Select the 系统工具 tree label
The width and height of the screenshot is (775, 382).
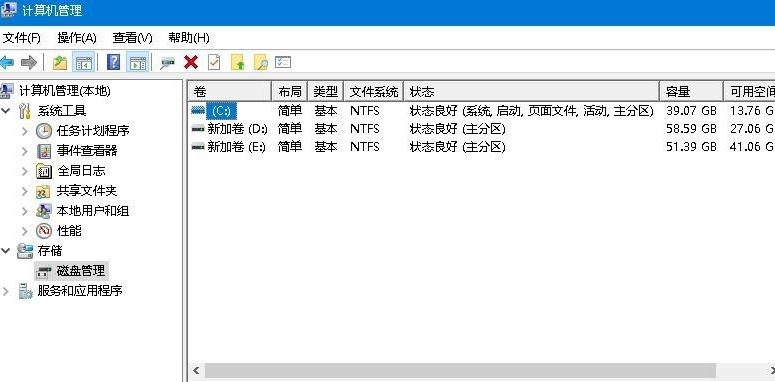(62, 111)
